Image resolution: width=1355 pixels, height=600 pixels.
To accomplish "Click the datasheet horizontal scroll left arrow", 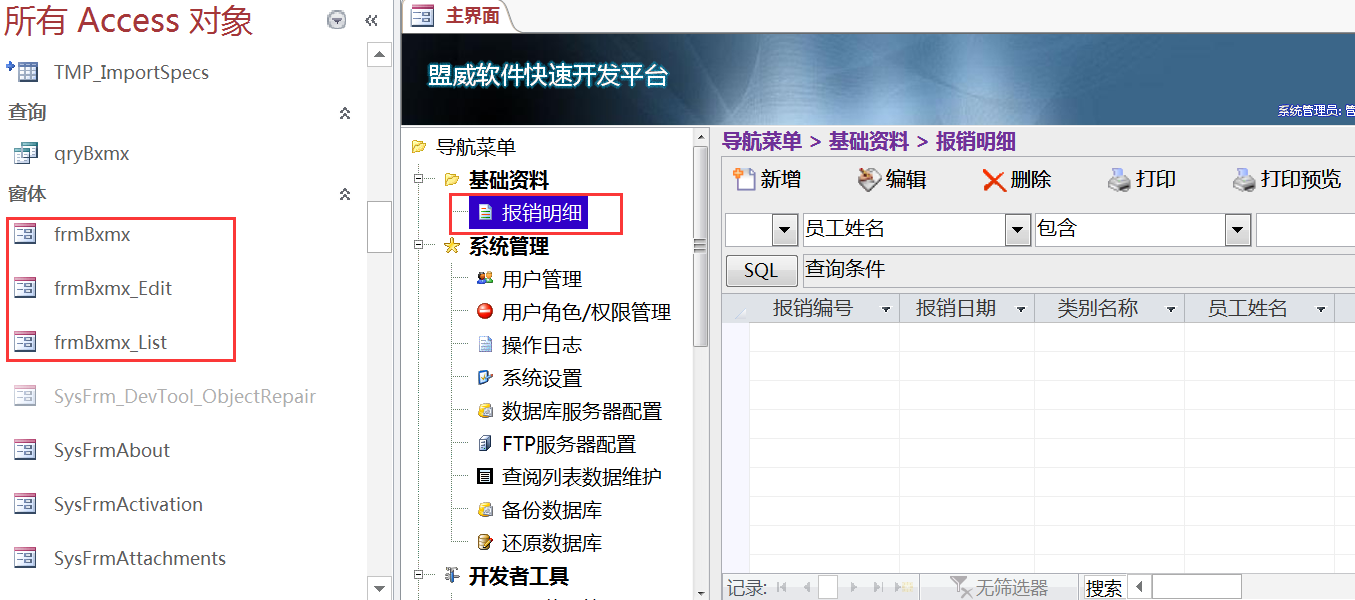I will (x=1138, y=587).
